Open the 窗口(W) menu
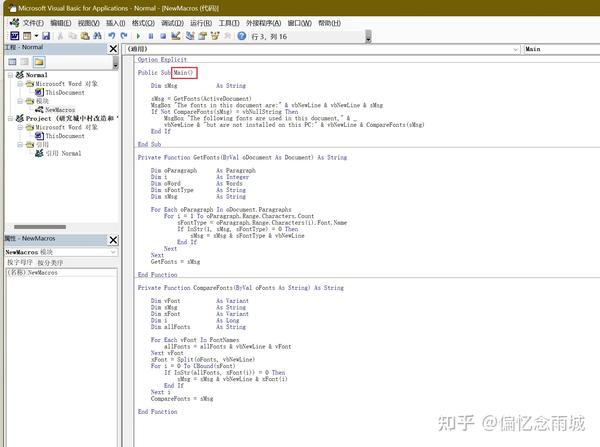The image size is (600, 447). [300, 23]
